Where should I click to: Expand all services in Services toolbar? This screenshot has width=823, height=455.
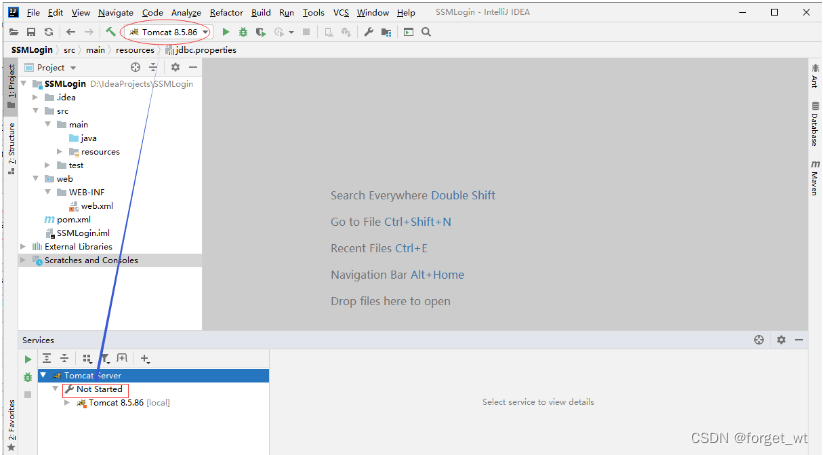[47, 358]
